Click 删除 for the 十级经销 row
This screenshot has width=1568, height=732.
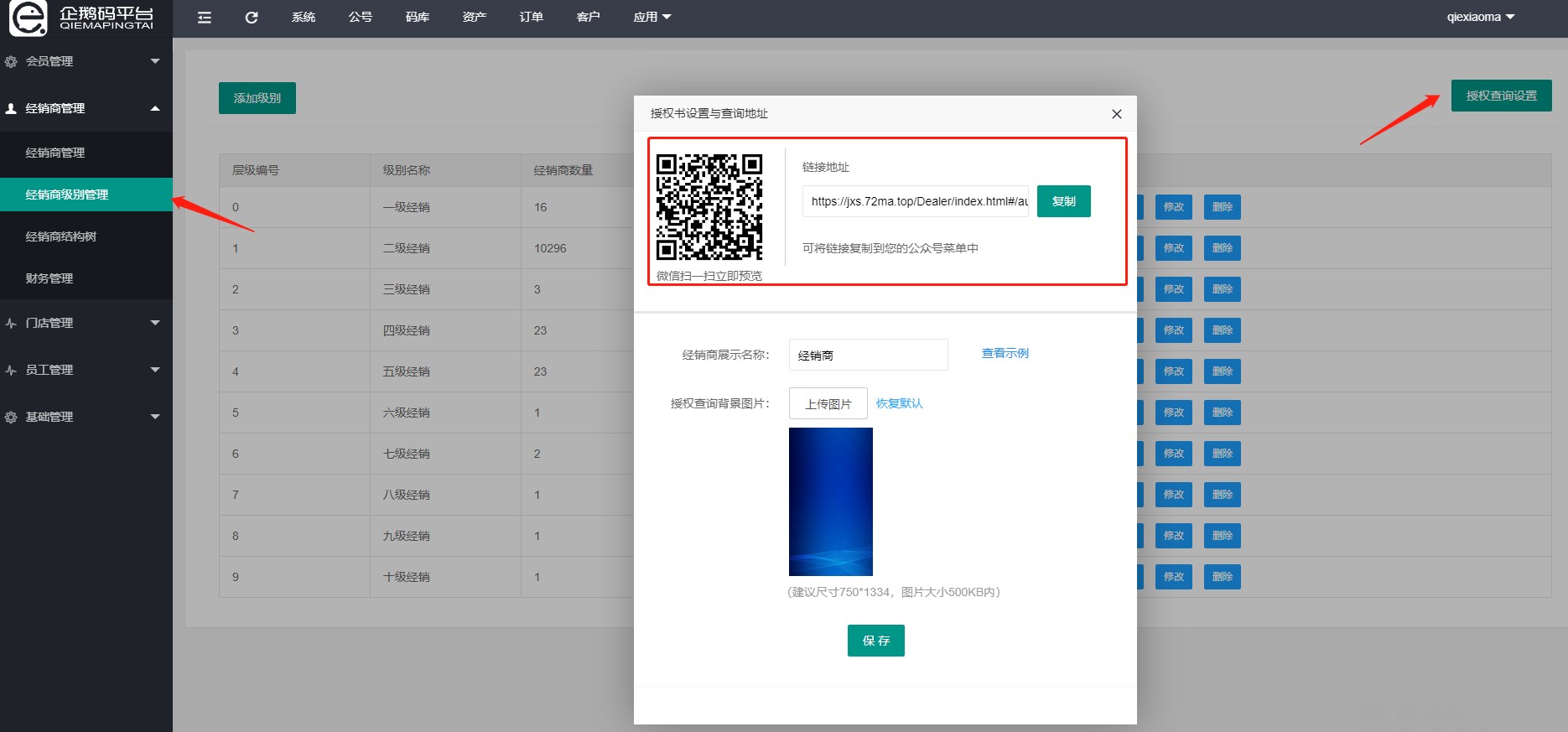pos(1223,577)
